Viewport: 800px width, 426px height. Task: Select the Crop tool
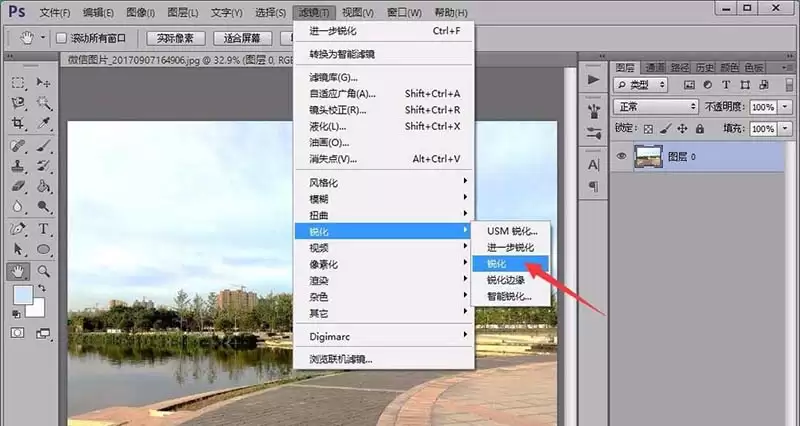[x=18, y=123]
